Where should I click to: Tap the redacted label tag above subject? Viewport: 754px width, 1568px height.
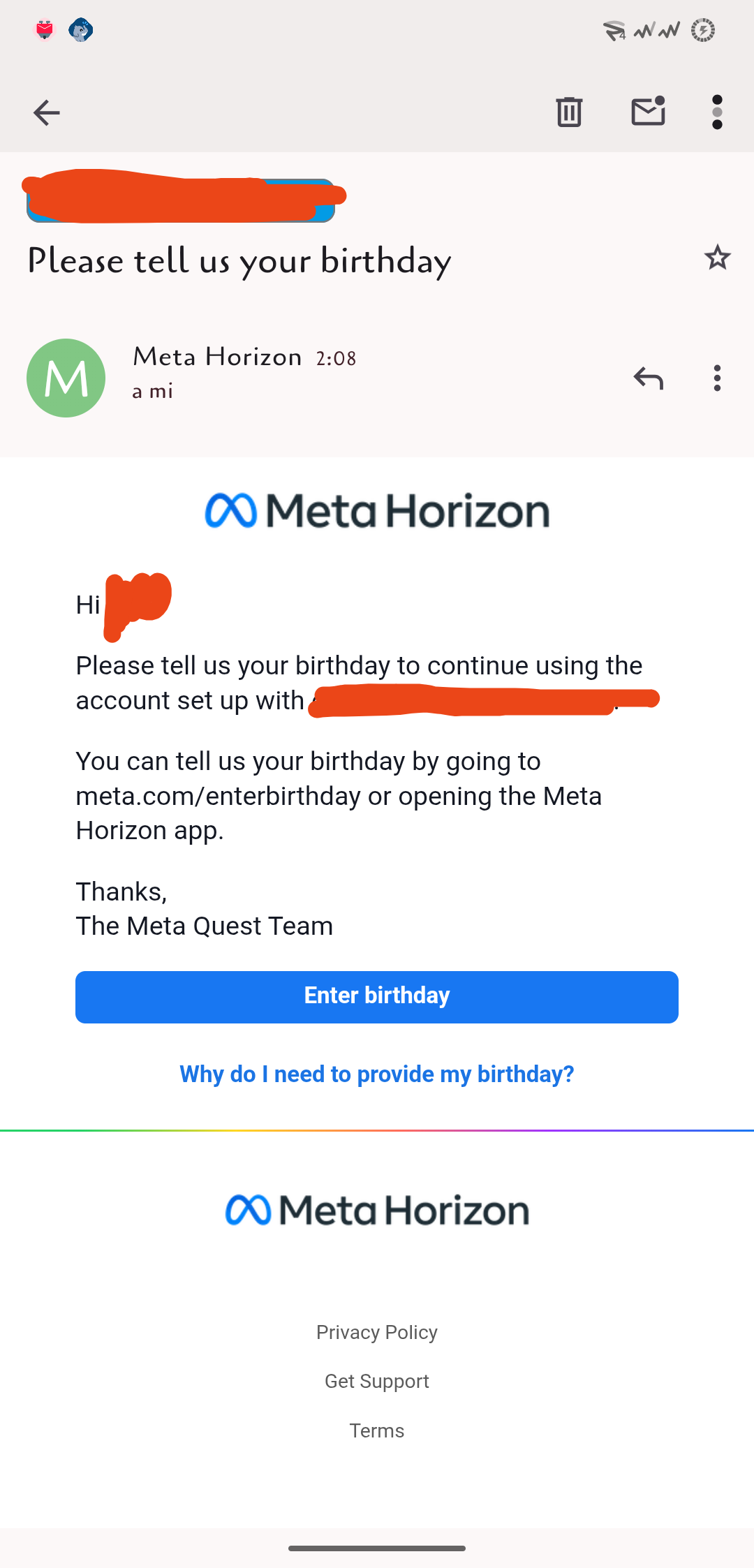pyautogui.click(x=182, y=200)
